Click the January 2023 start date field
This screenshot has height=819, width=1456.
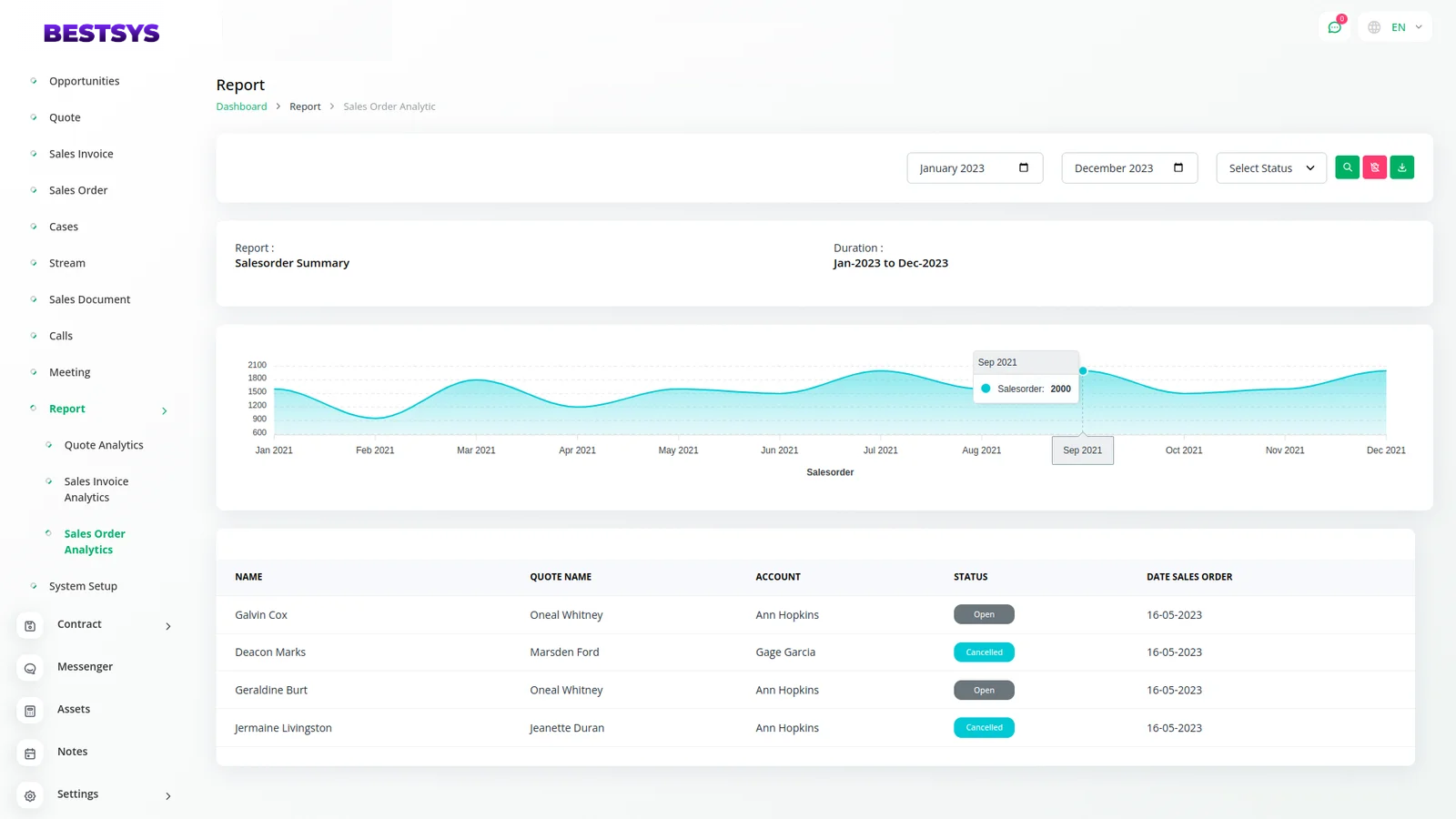click(x=965, y=168)
